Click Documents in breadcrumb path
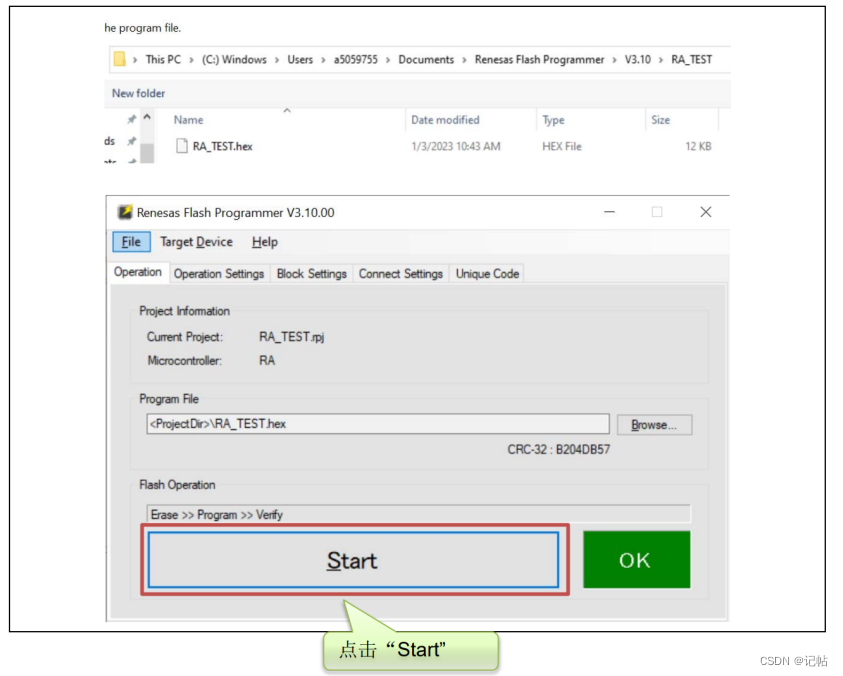 [x=426, y=60]
